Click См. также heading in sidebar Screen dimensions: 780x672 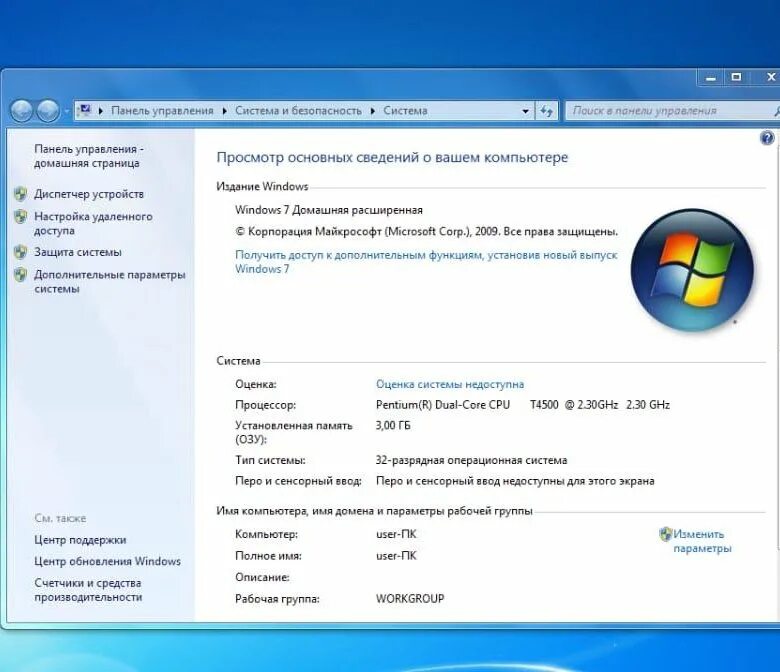click(60, 518)
